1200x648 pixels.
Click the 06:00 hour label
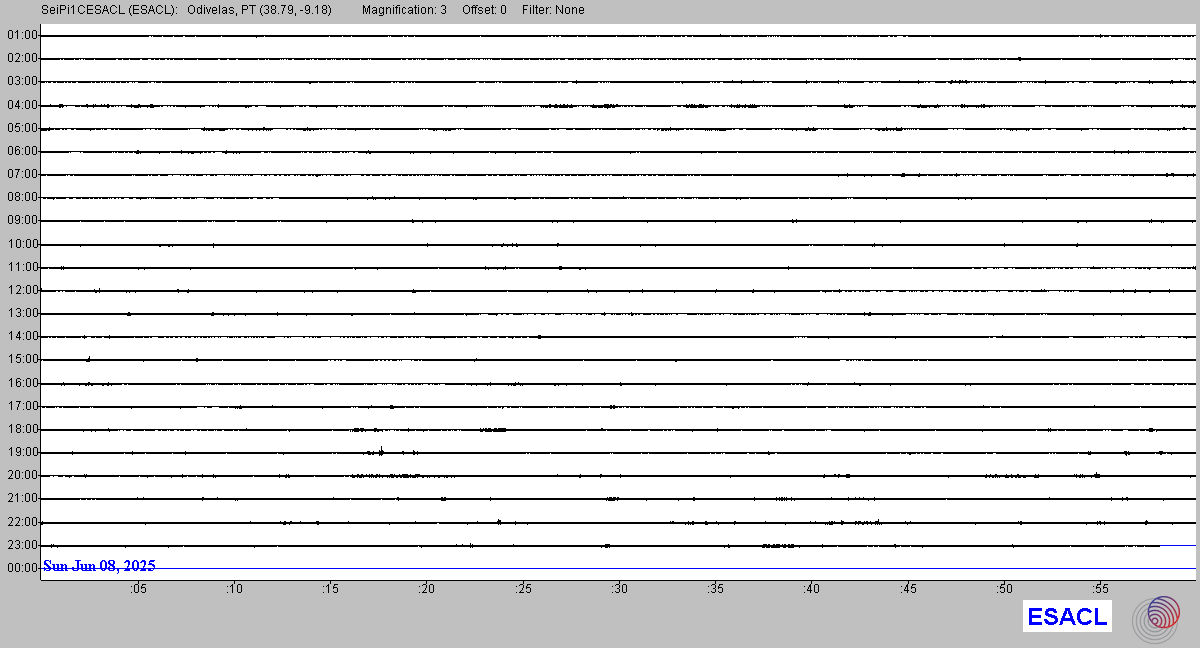pos(22,151)
